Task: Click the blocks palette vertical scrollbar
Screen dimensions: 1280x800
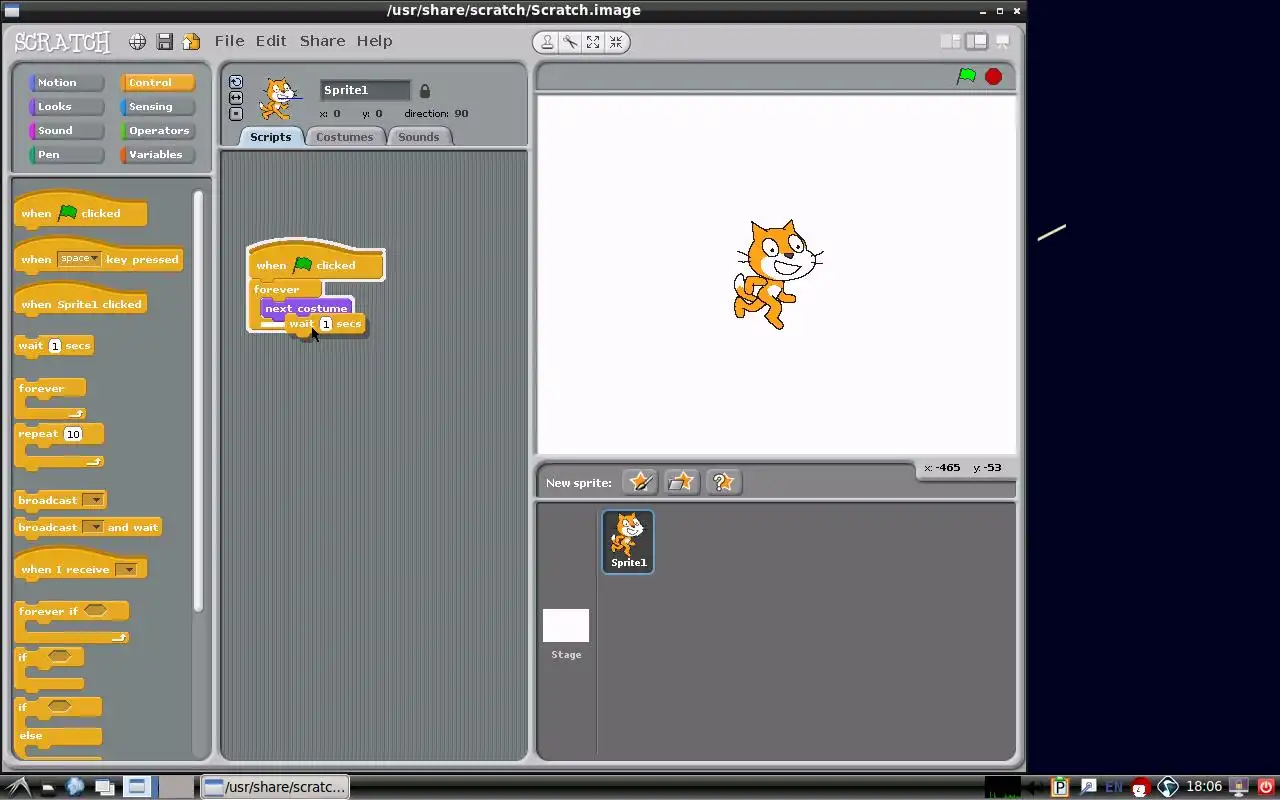Action: pyautogui.click(x=198, y=400)
